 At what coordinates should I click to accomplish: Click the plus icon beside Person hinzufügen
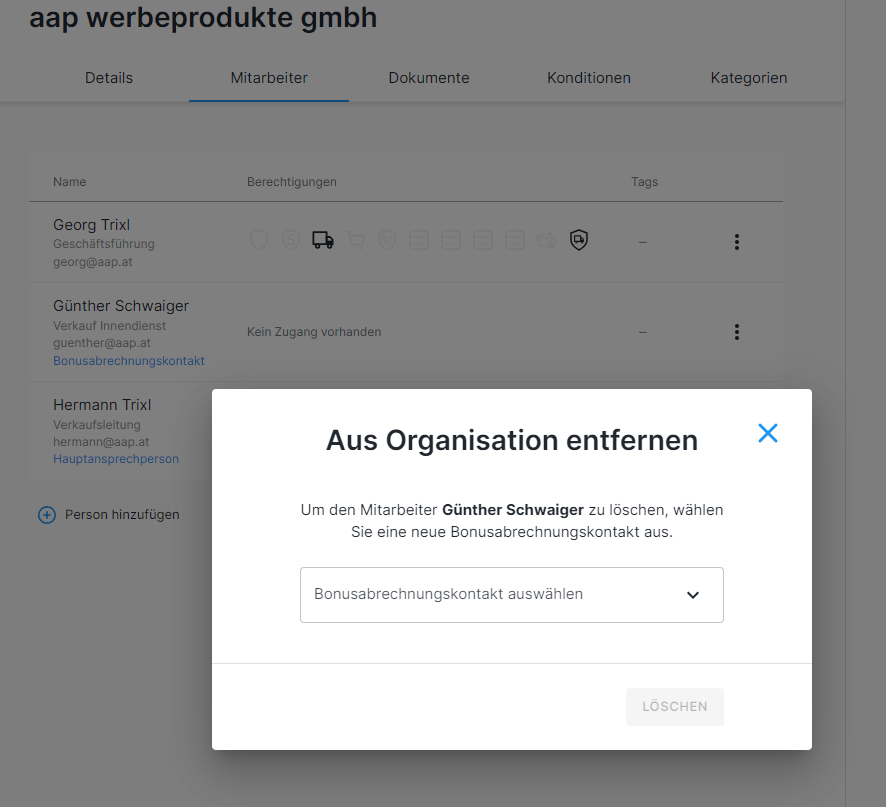(46, 515)
